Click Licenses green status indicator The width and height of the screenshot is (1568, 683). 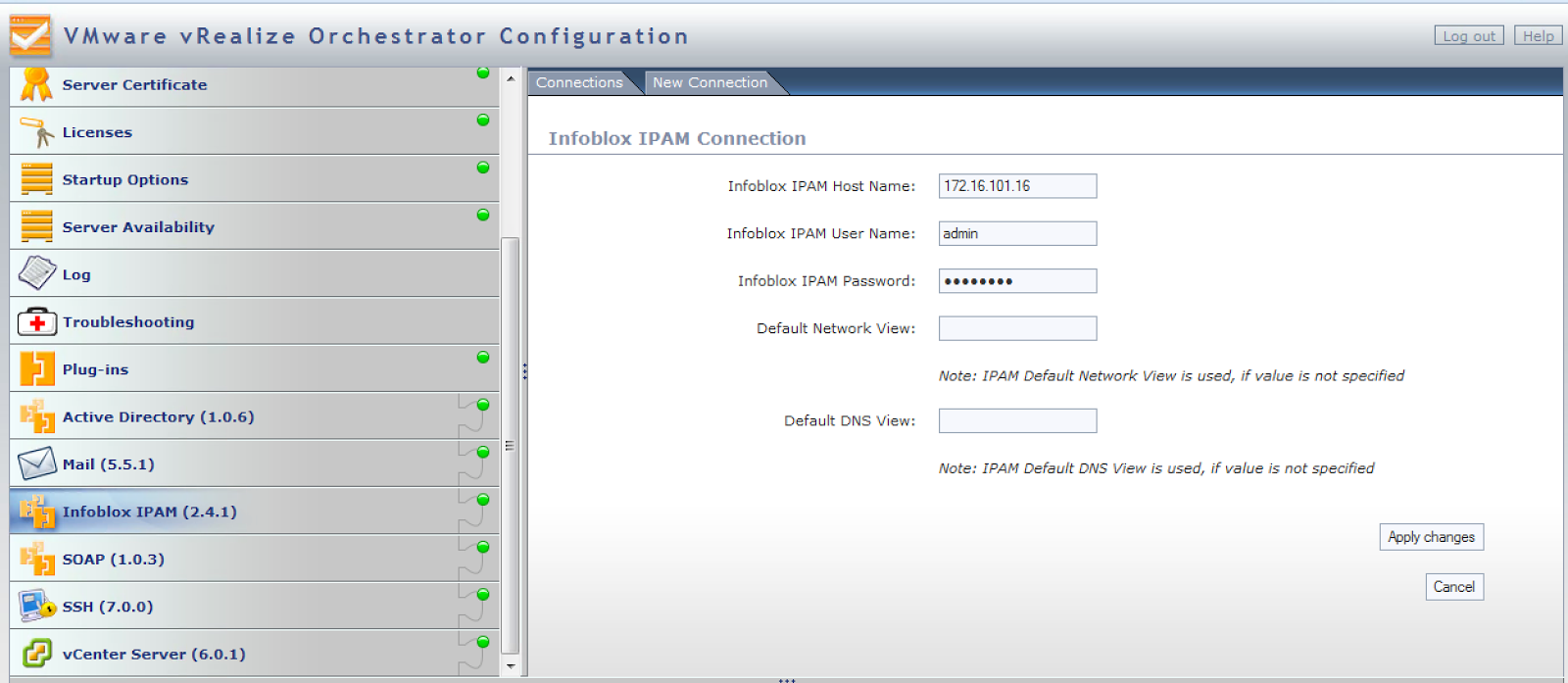coord(483,120)
